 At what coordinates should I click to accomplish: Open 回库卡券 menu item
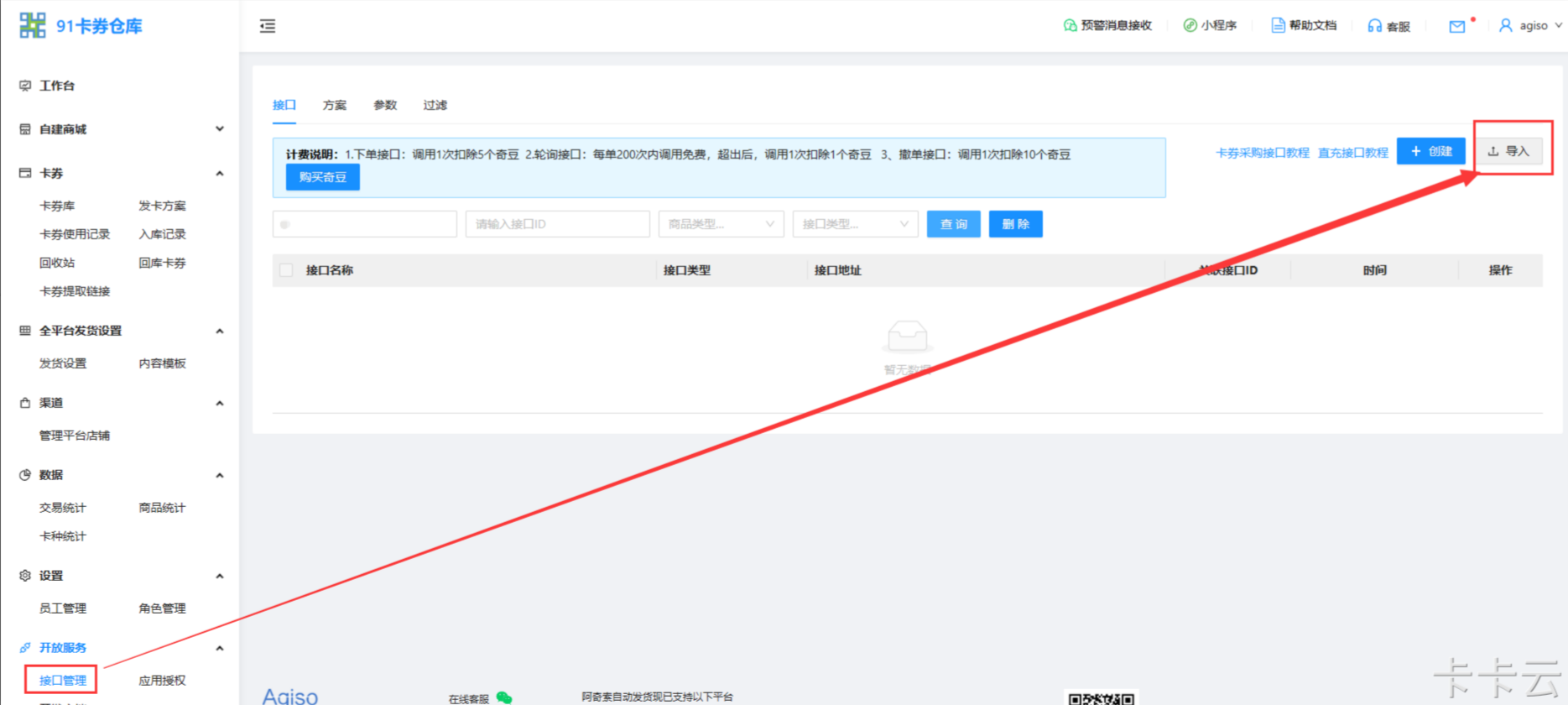[163, 263]
